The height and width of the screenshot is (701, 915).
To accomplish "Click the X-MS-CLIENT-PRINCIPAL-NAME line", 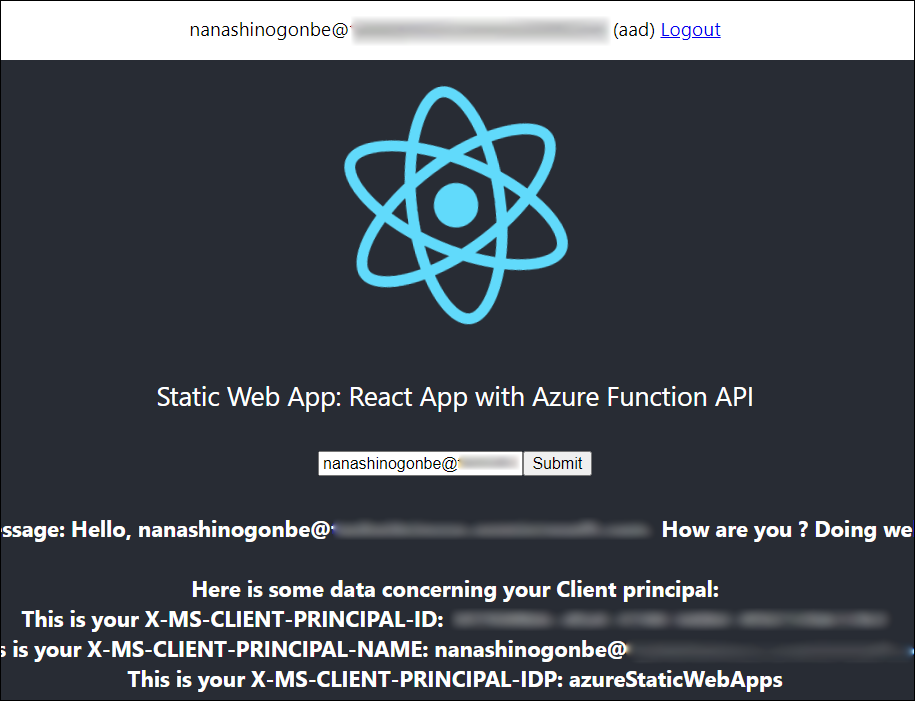I will [x=456, y=650].
